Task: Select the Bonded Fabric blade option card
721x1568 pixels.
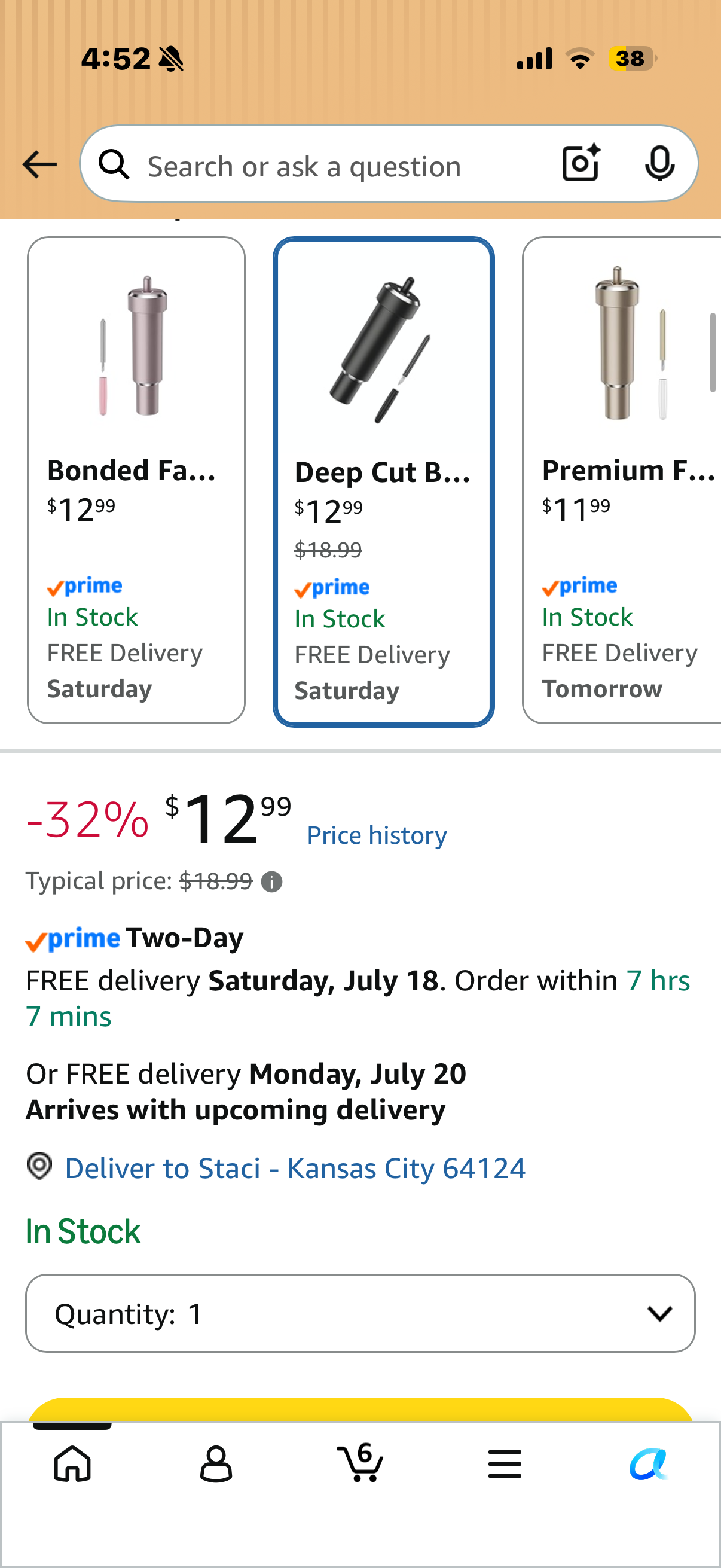Action: [x=136, y=480]
